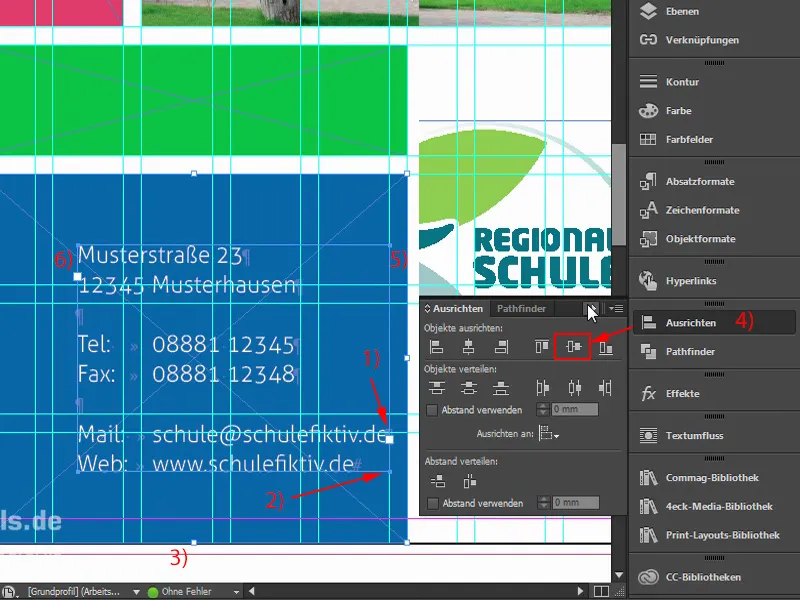Enable Abstand verwenden under Abstand verteilen
Viewport: 800px width, 600px height.
click(433, 504)
